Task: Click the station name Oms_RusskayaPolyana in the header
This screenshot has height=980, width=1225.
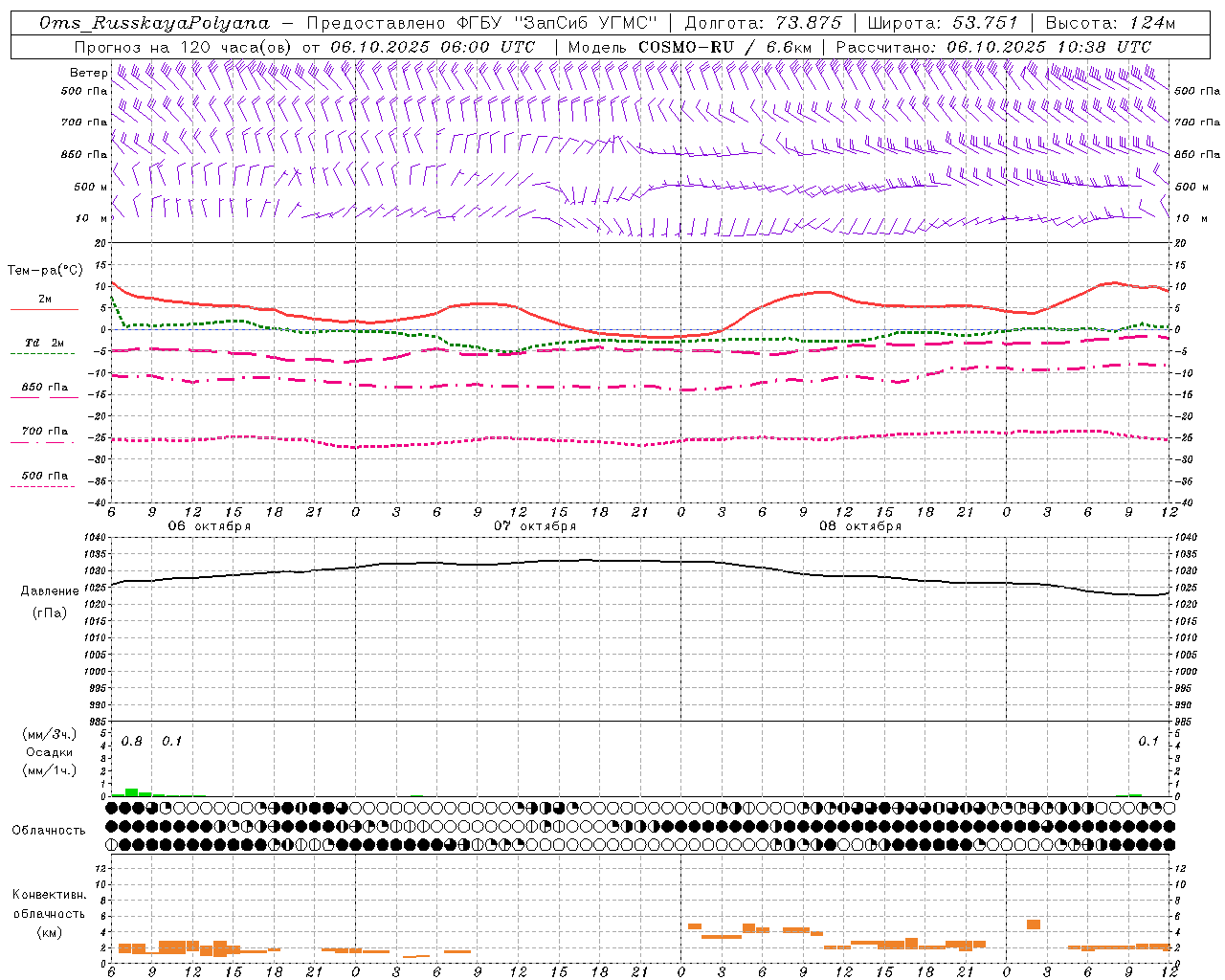Action: (155, 23)
